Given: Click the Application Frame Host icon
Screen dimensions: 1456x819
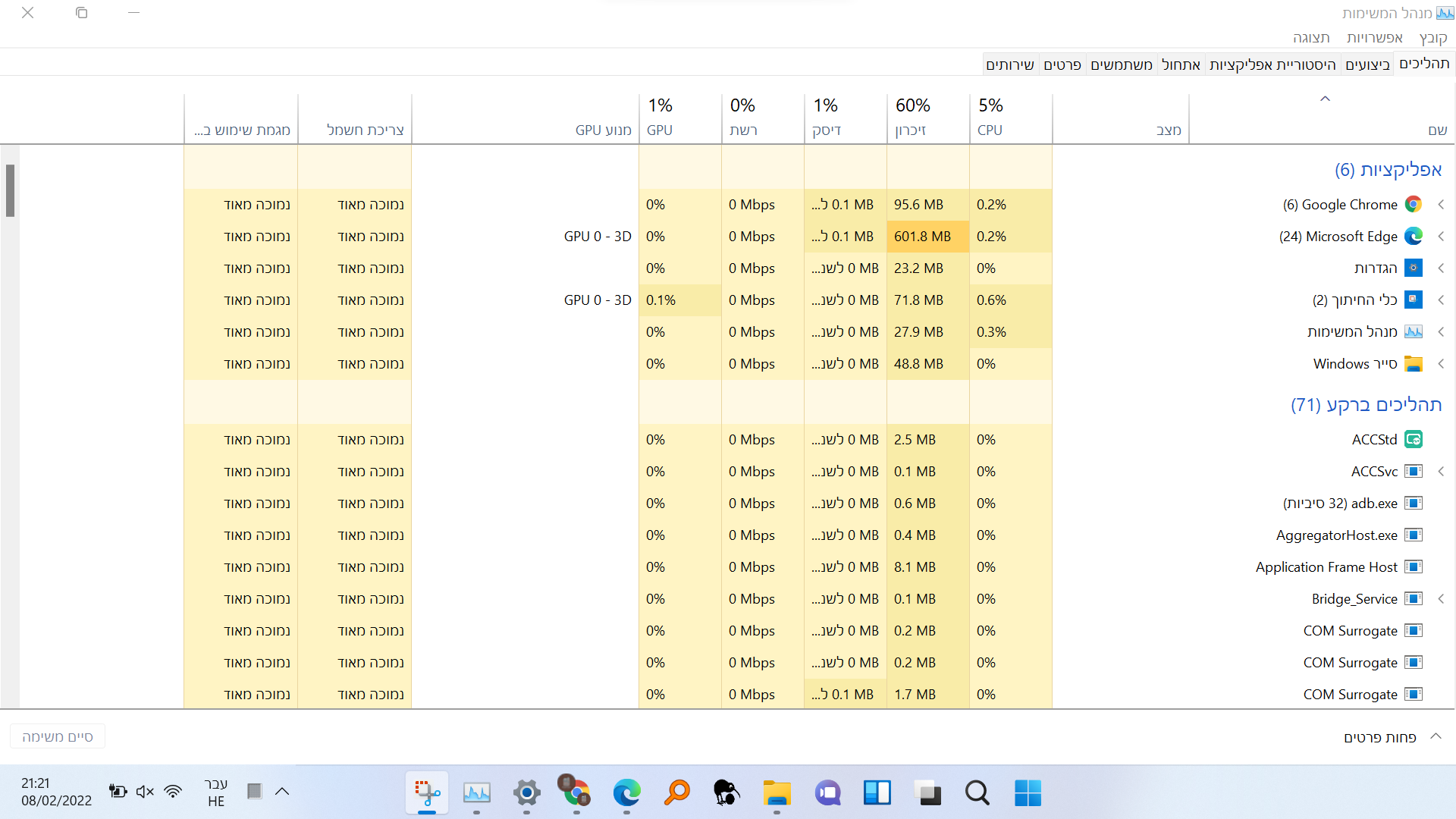Looking at the screenshot, I should tap(1413, 567).
